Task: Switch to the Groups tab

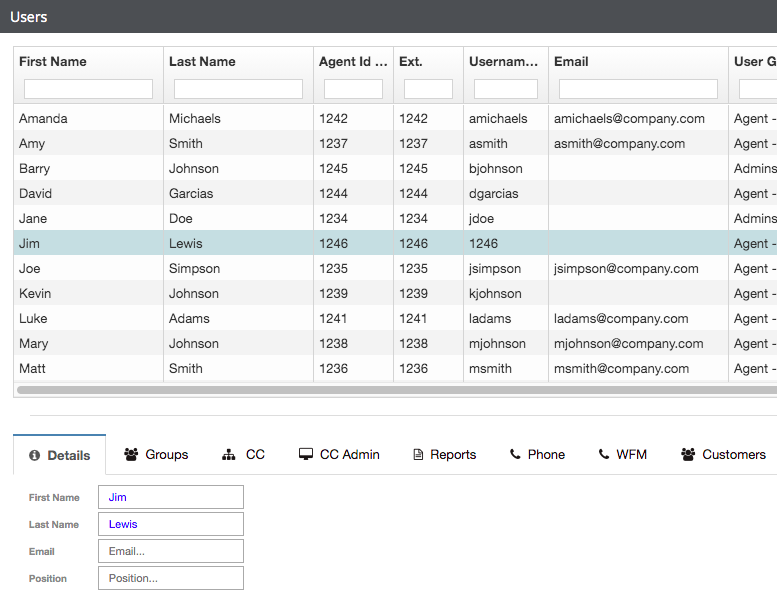Action: (156, 454)
